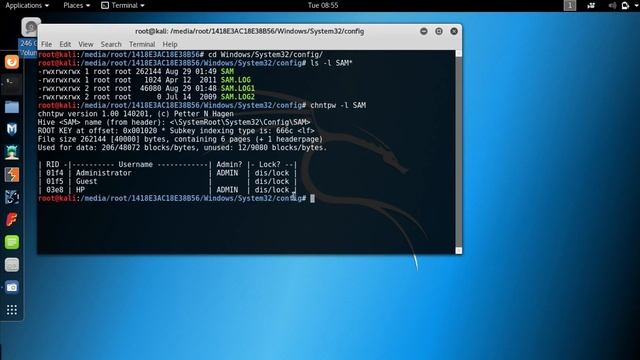Click the 'File size 262144 [40000] bytes' line
Viewport: 640px width, 360px height.
tap(180, 139)
